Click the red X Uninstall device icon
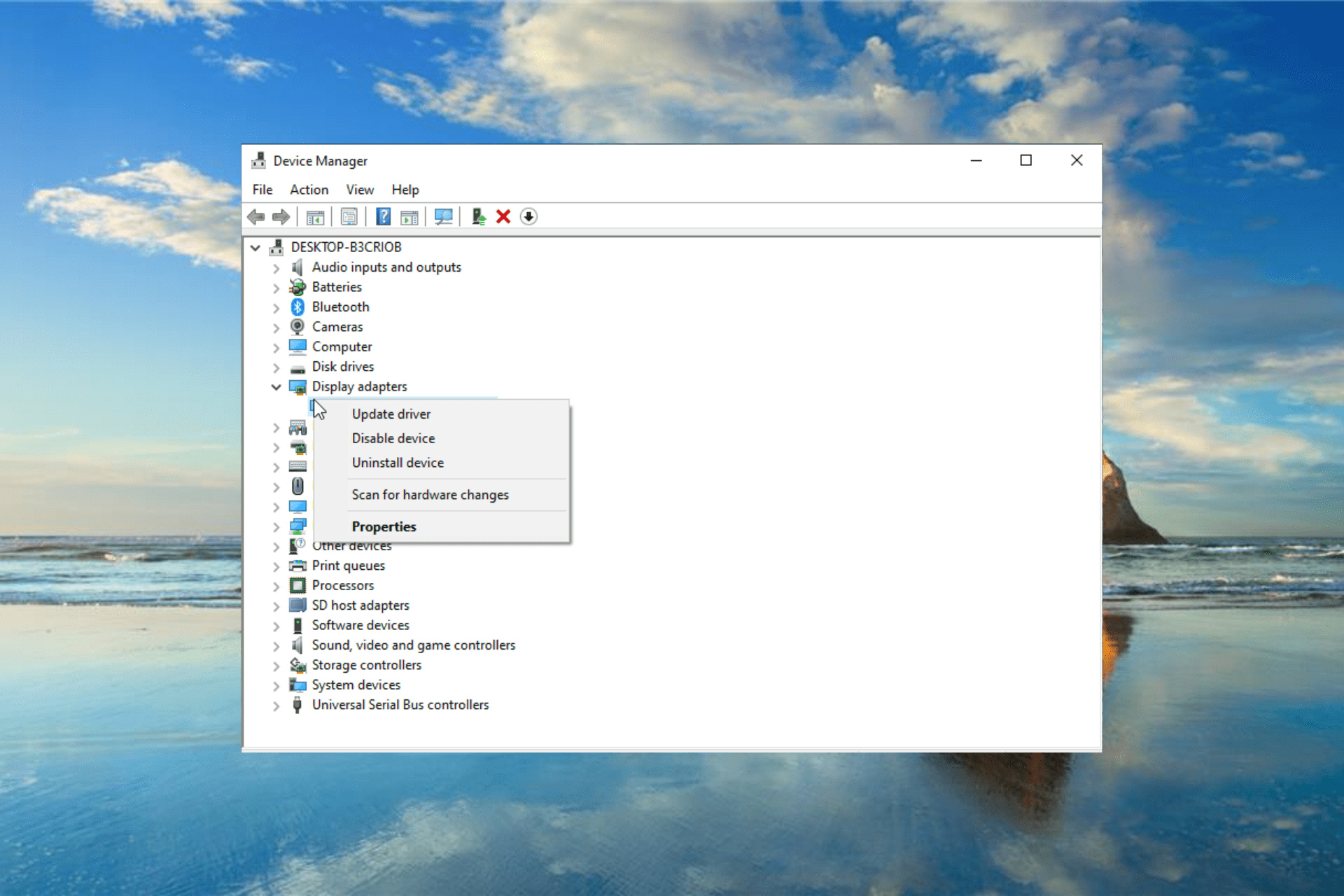1344x896 pixels. [x=503, y=217]
